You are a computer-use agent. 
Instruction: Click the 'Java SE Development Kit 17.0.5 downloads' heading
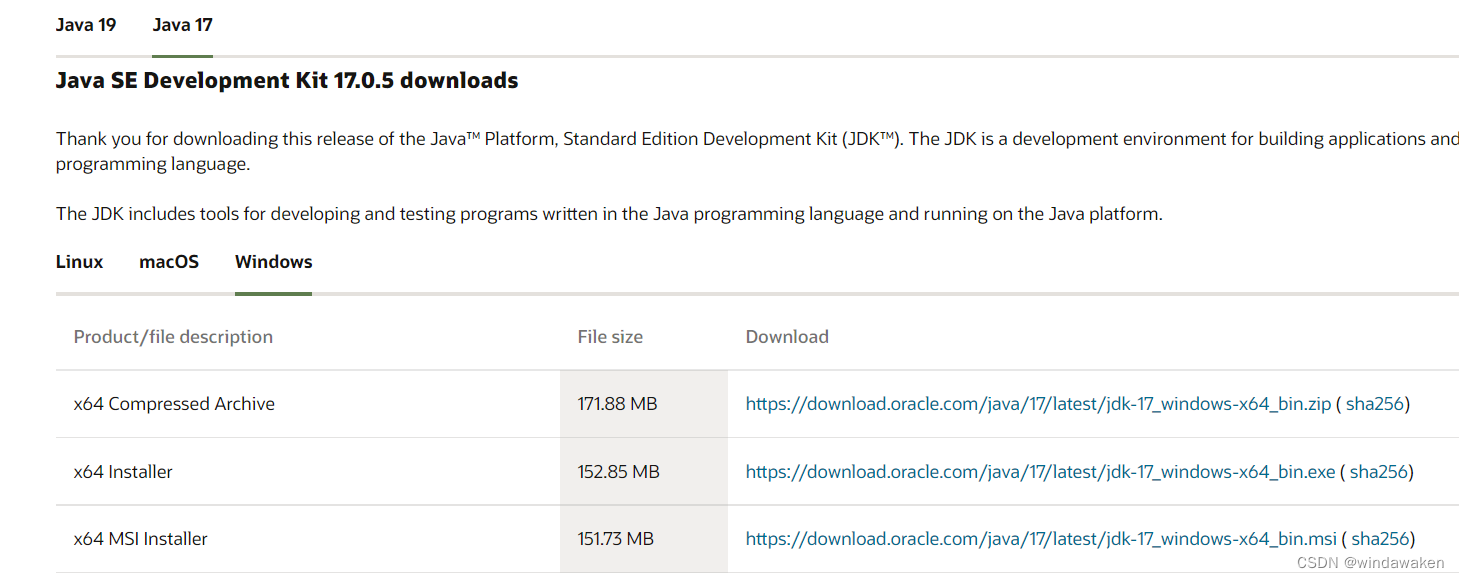[x=287, y=81]
